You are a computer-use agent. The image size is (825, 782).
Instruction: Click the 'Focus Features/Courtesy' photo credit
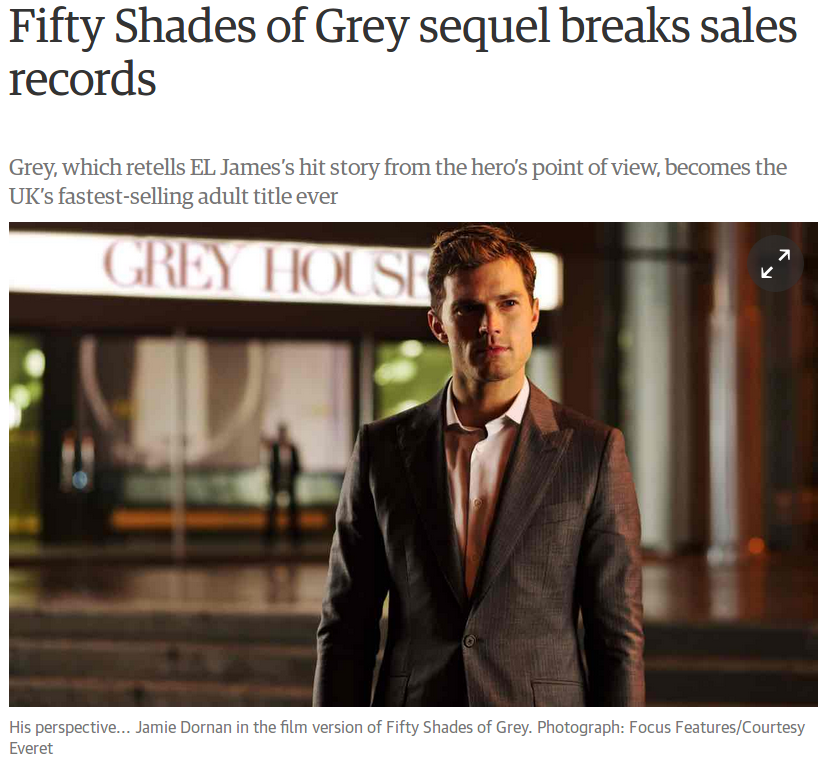pyautogui.click(x=717, y=727)
